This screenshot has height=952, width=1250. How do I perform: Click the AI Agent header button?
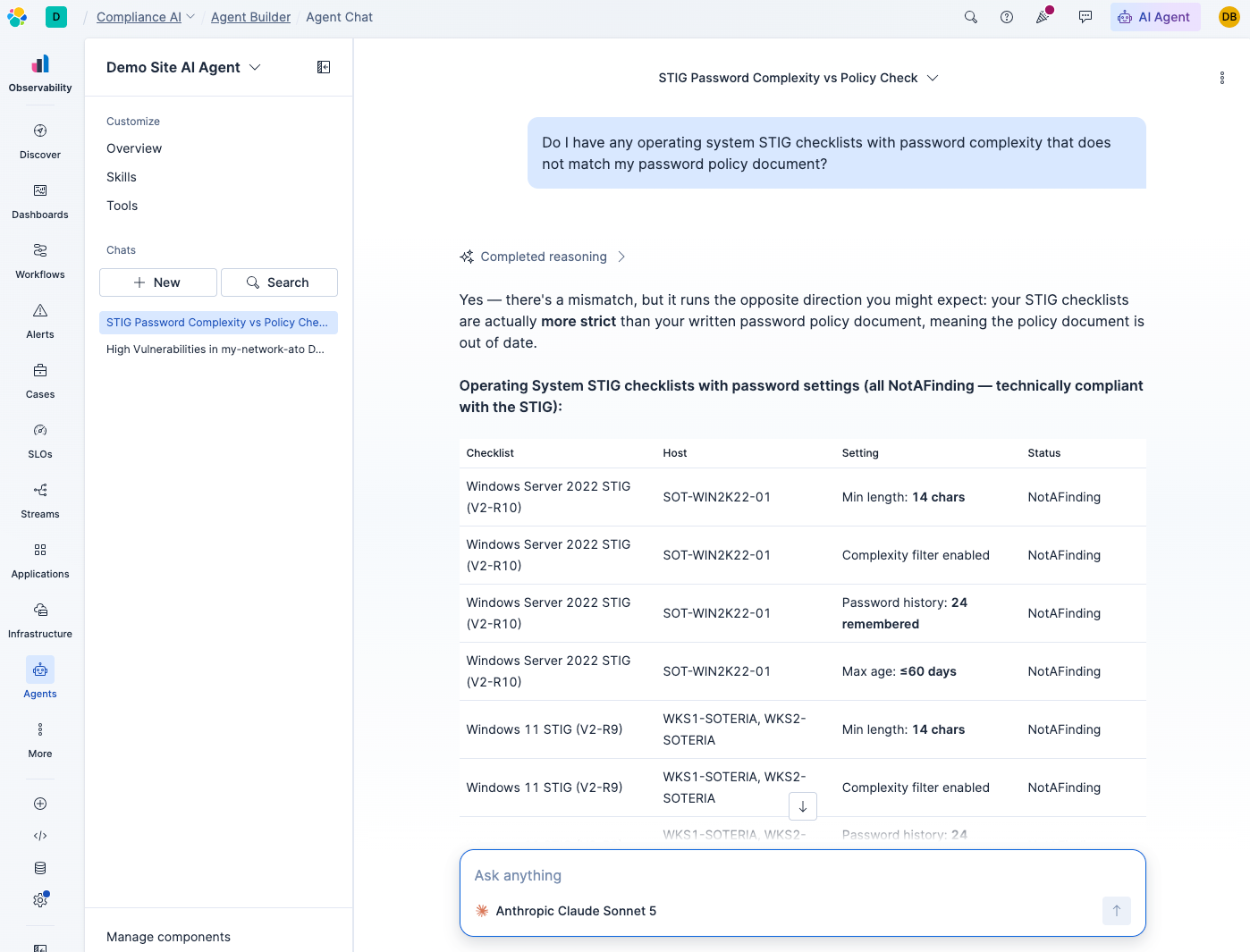[1155, 17]
